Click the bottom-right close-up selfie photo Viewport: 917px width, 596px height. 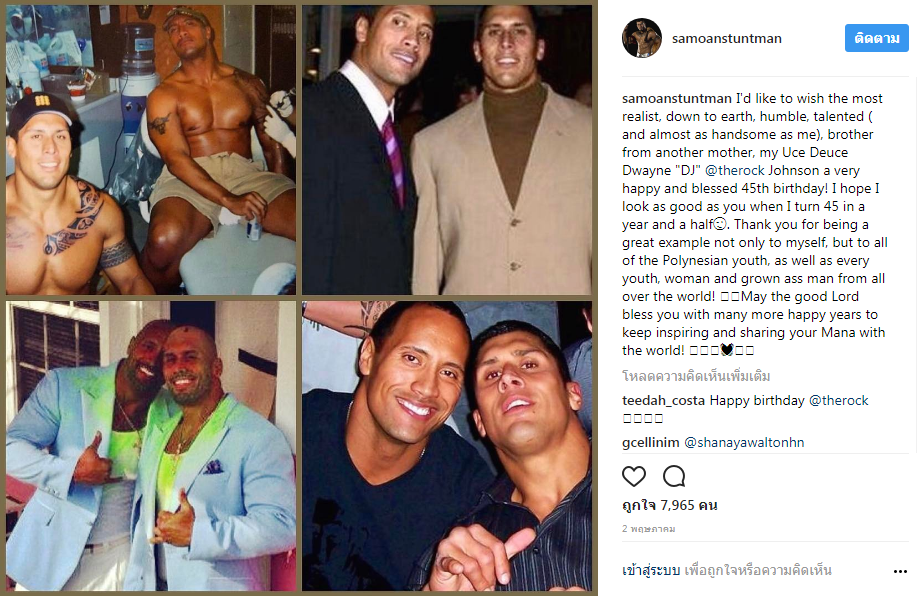point(447,446)
